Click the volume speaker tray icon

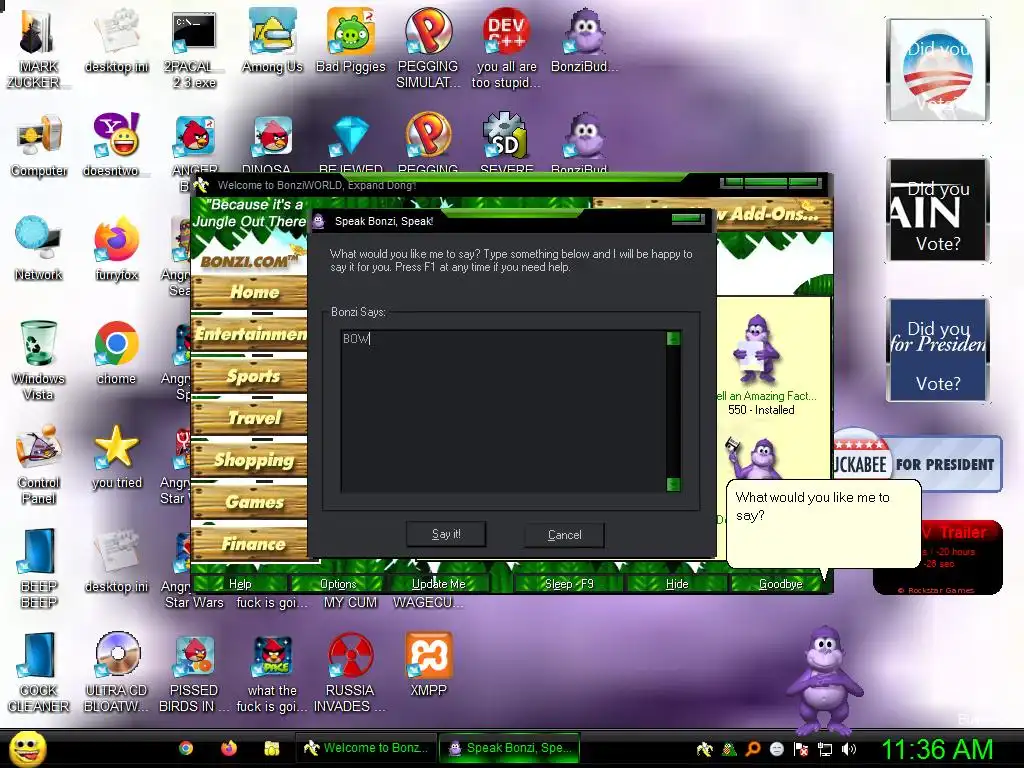click(x=849, y=749)
